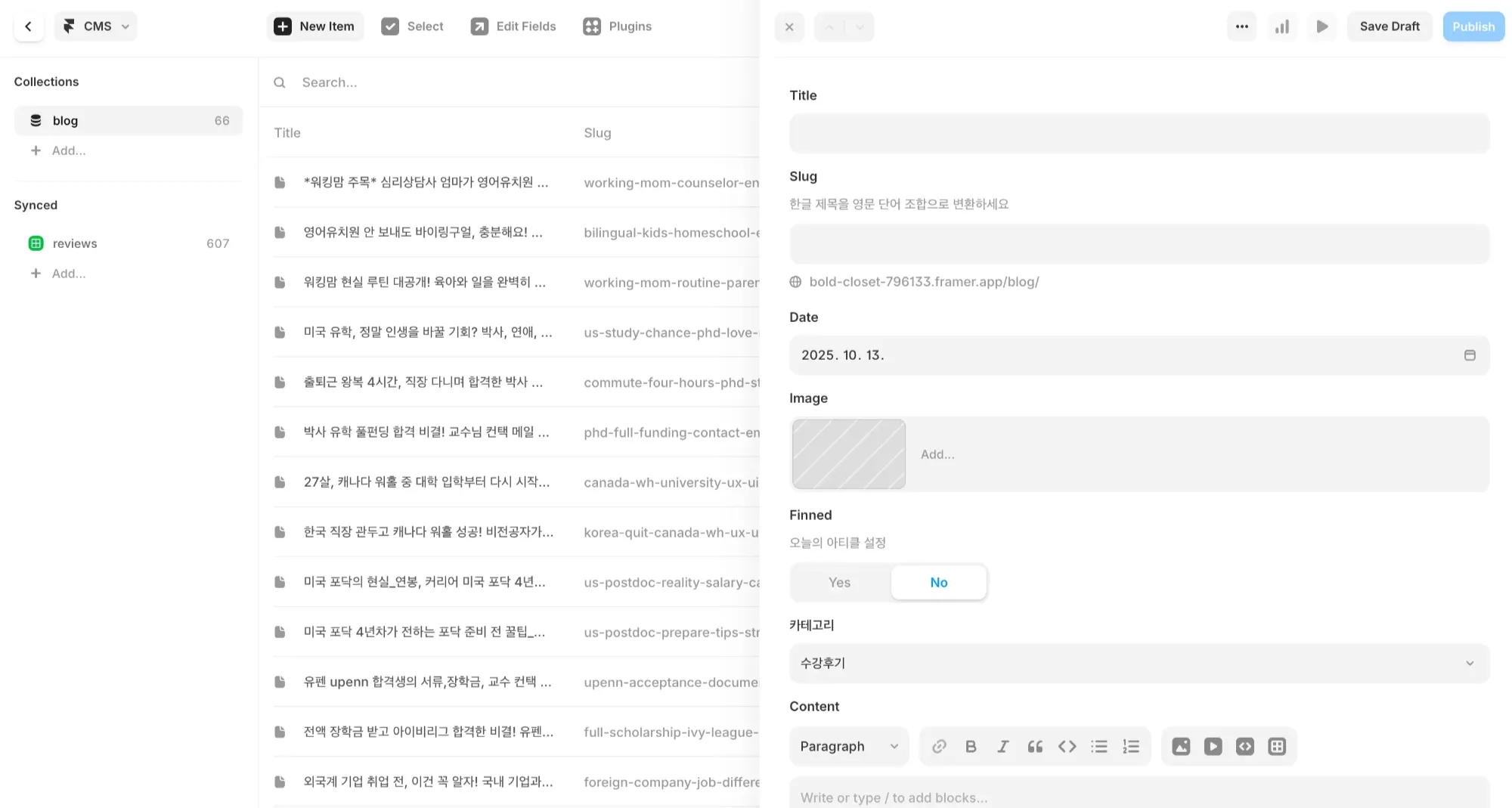Click the Save Draft button
Screen dimensions: 1512x808
point(1390,26)
